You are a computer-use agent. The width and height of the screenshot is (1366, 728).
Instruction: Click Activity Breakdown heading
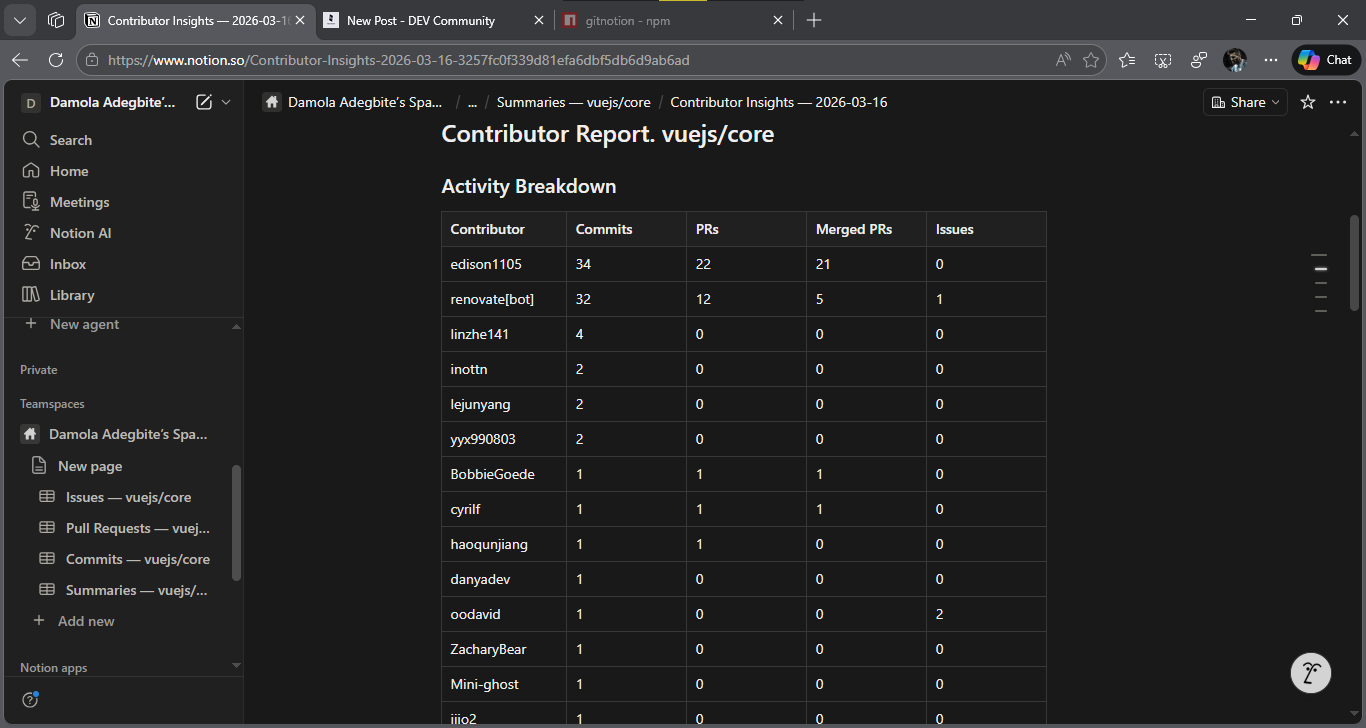[x=529, y=186]
